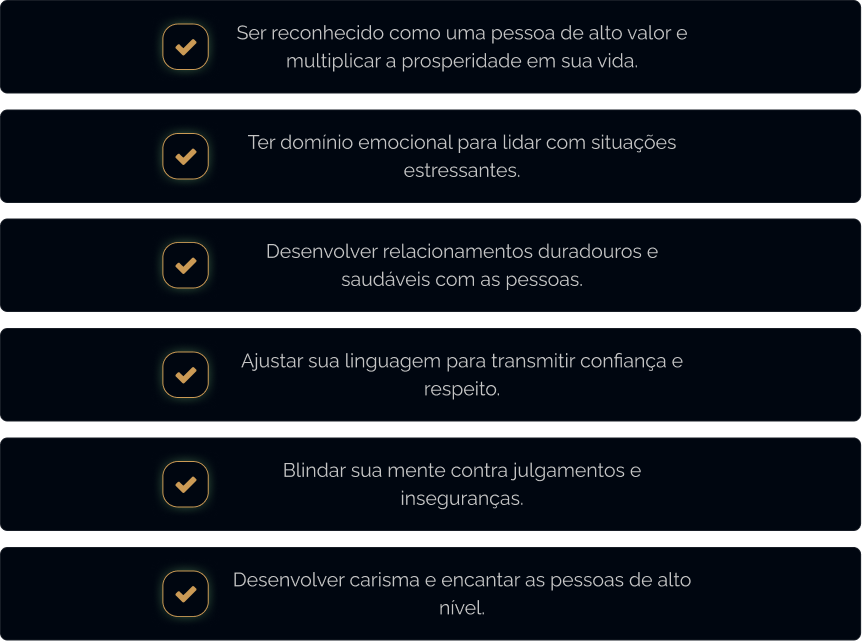Click the word 'nível.' in the last card
Image resolution: width=862 pixels, height=641 pixels.
click(x=461, y=608)
